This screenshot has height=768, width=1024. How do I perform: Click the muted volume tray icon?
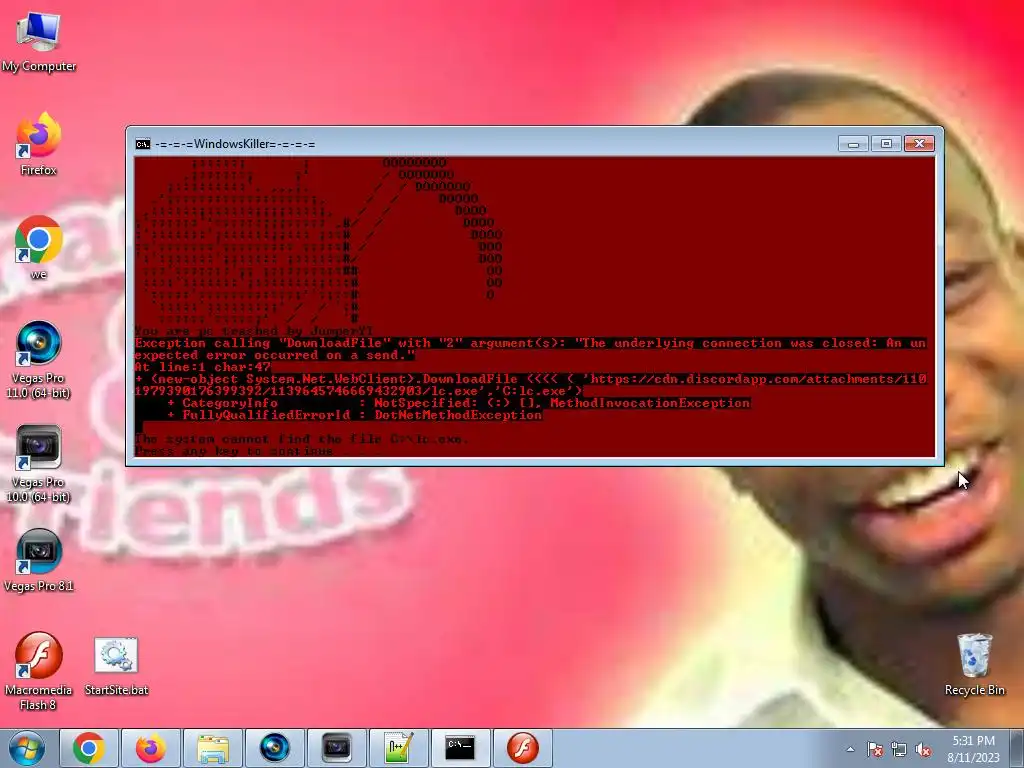click(x=923, y=750)
